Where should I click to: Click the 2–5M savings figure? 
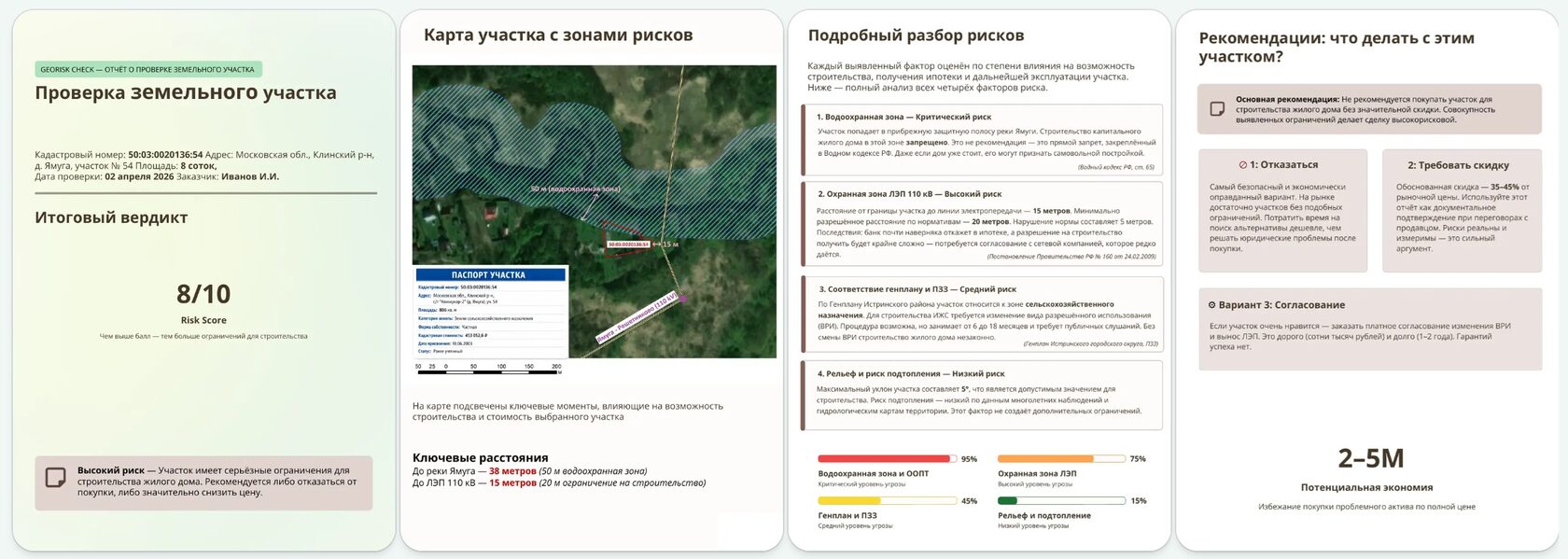1370,458
